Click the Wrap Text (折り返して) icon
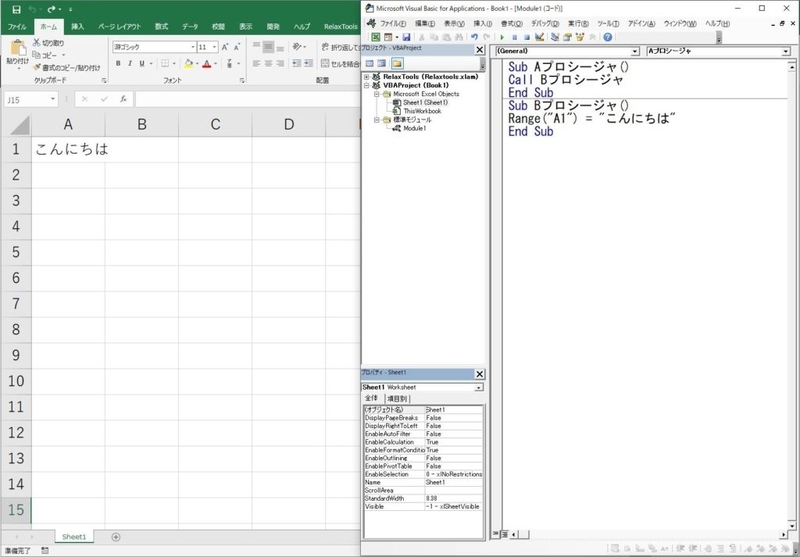Viewport: 800px width, 557px height. 325,47
